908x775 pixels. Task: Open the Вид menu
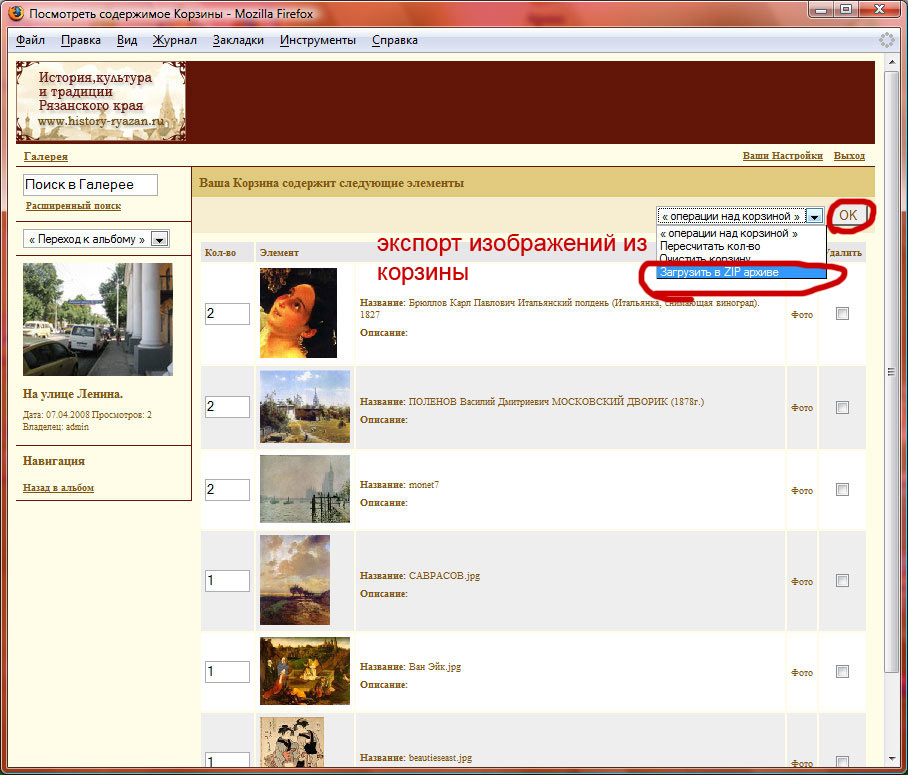pyautogui.click(x=127, y=40)
